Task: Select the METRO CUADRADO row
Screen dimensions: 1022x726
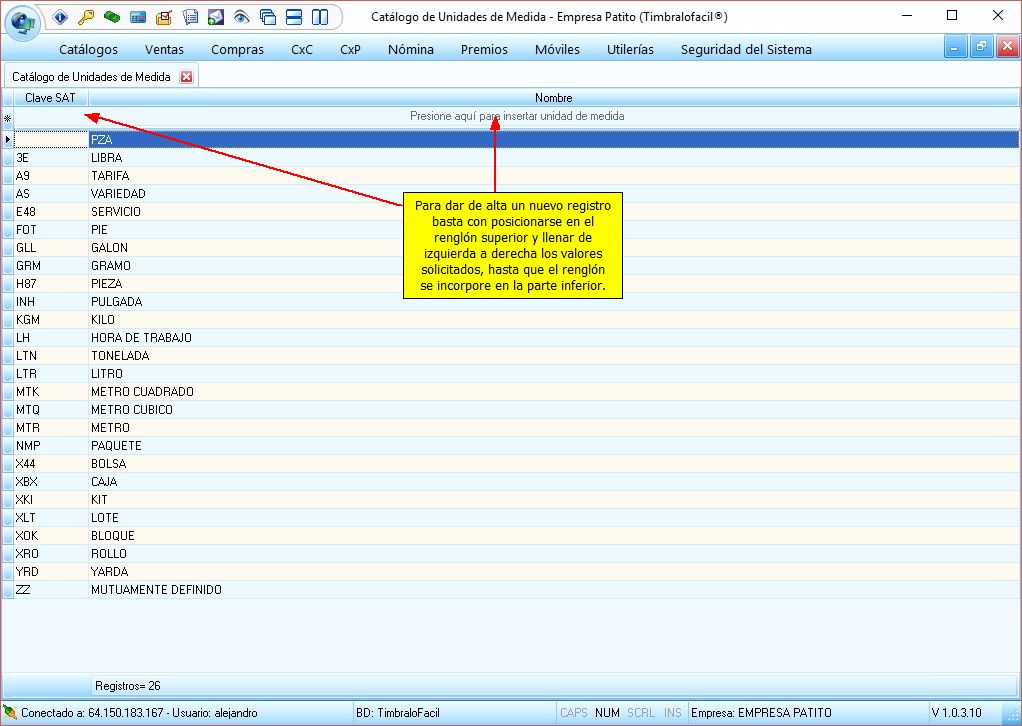Action: 510,392
